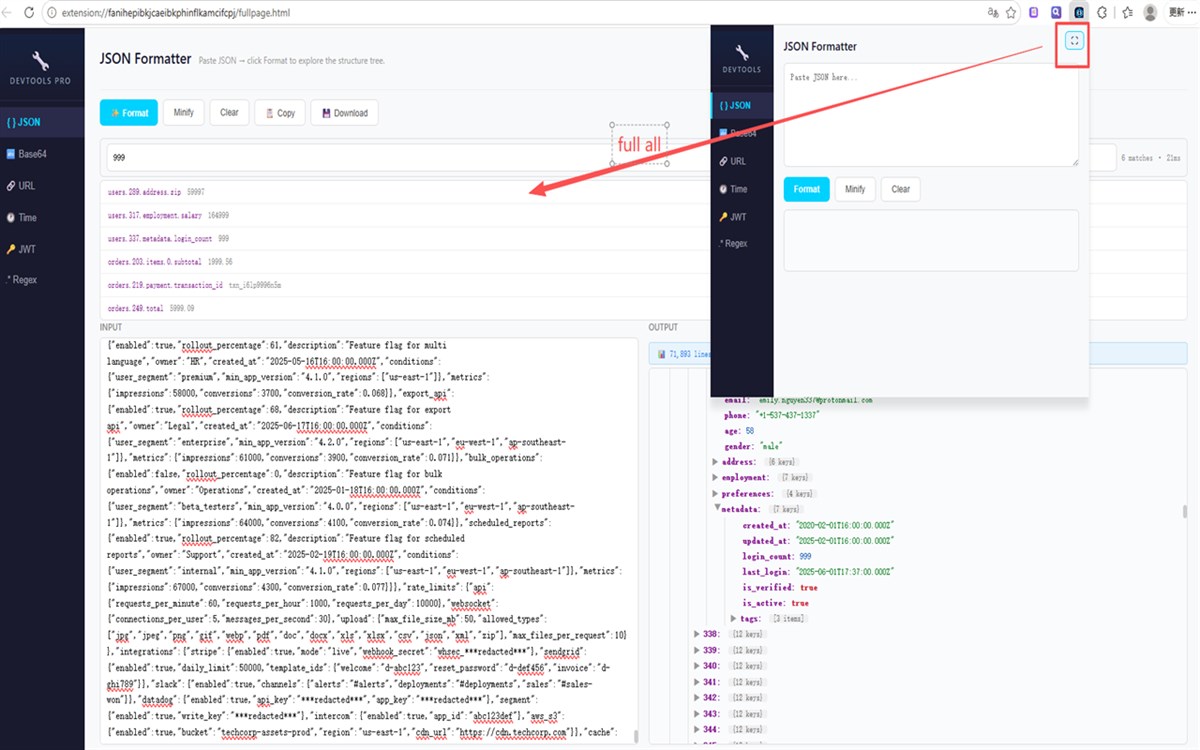Bookmark this page with the star icon
Viewport: 1200px width, 750px height.
pyautogui.click(x=1013, y=12)
